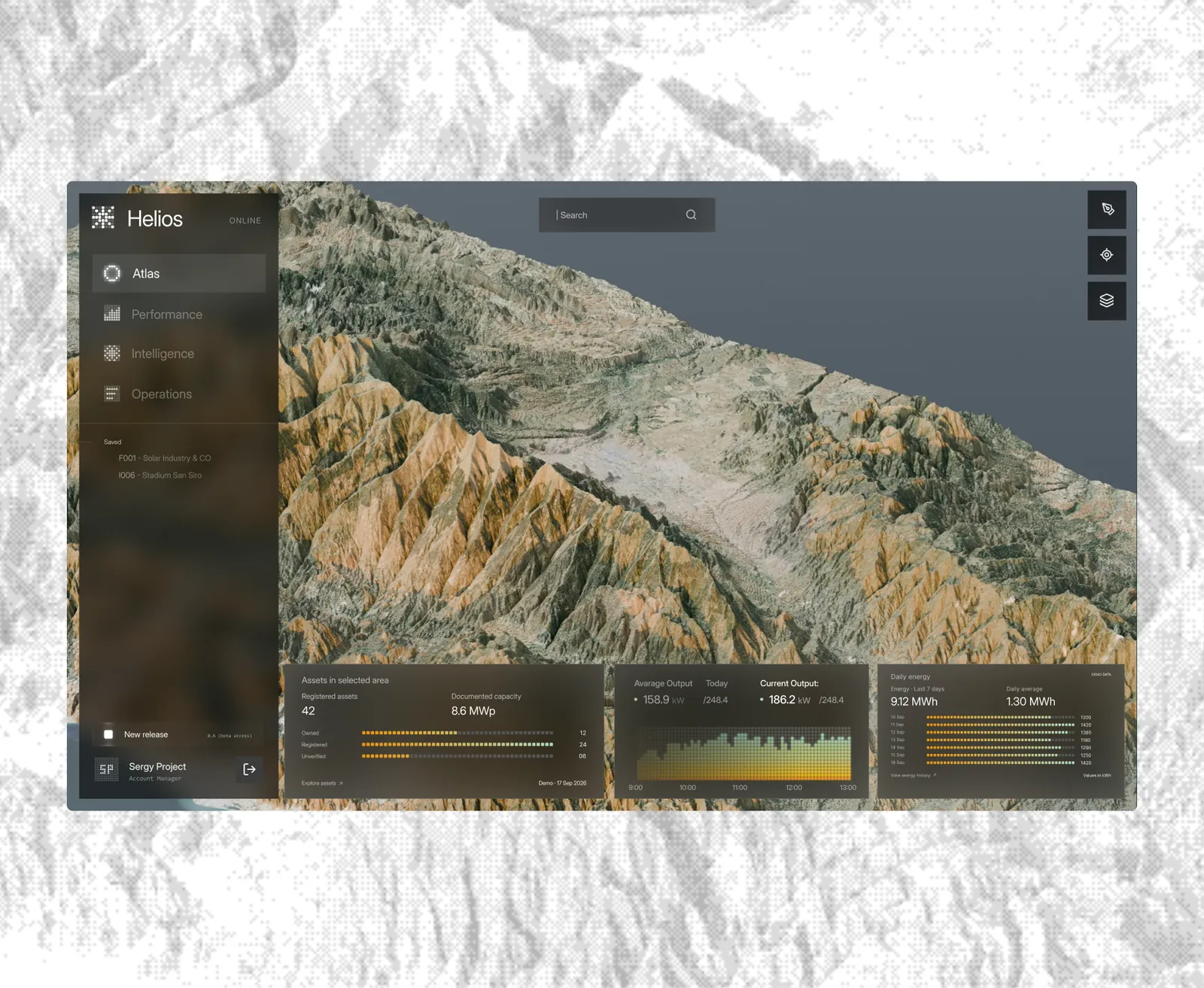Open the Intelligence section
This screenshot has width=1204, height=988.
coord(163,354)
